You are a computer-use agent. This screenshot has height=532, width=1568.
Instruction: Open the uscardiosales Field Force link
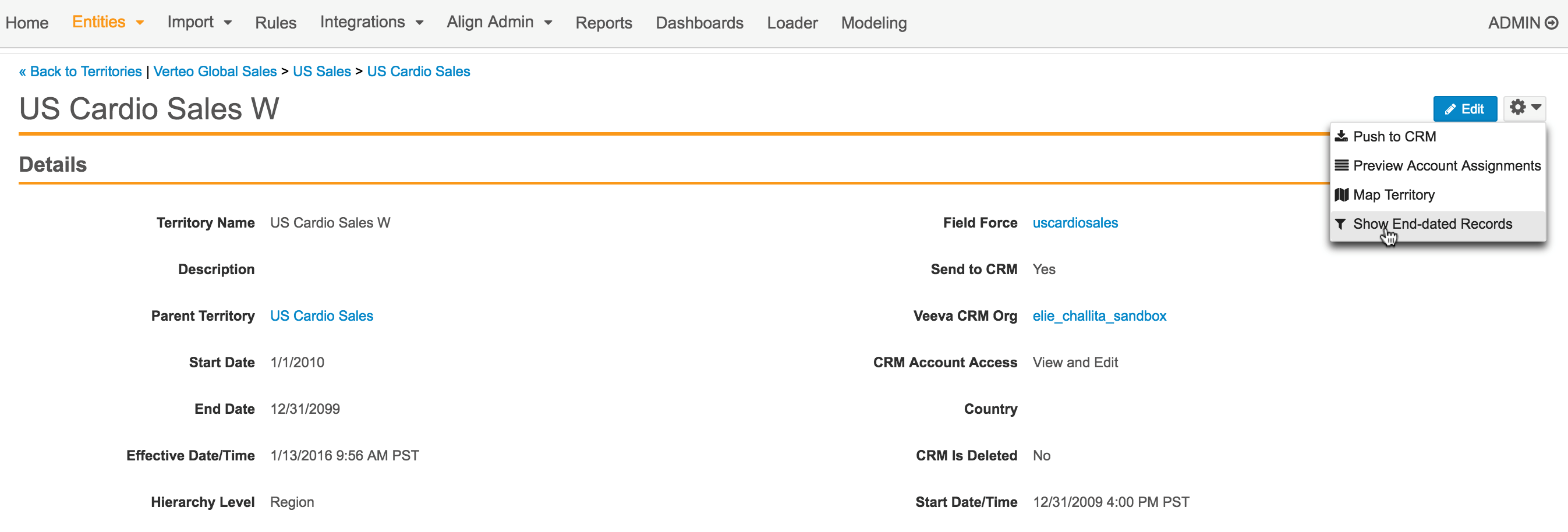pyautogui.click(x=1074, y=223)
